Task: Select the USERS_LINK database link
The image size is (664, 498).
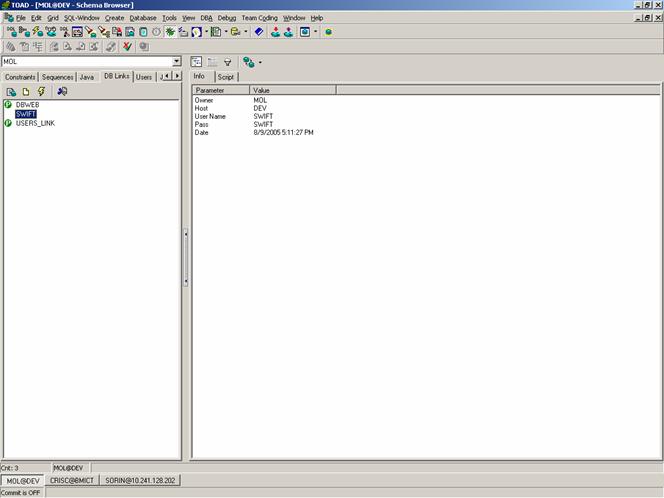Action: coord(37,123)
